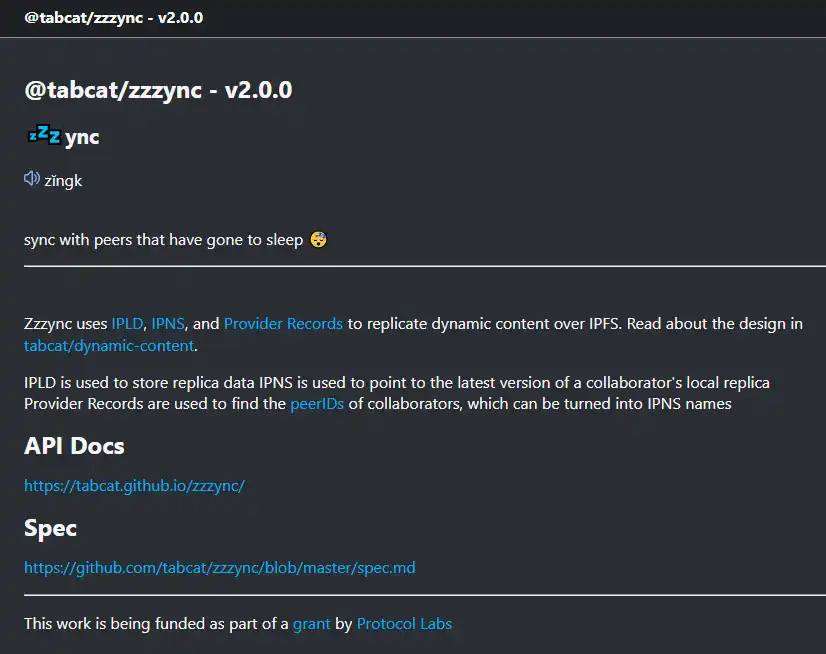
Task: Click the main @tabcat/zzzync v2.0.0 heading
Action: coord(158,90)
